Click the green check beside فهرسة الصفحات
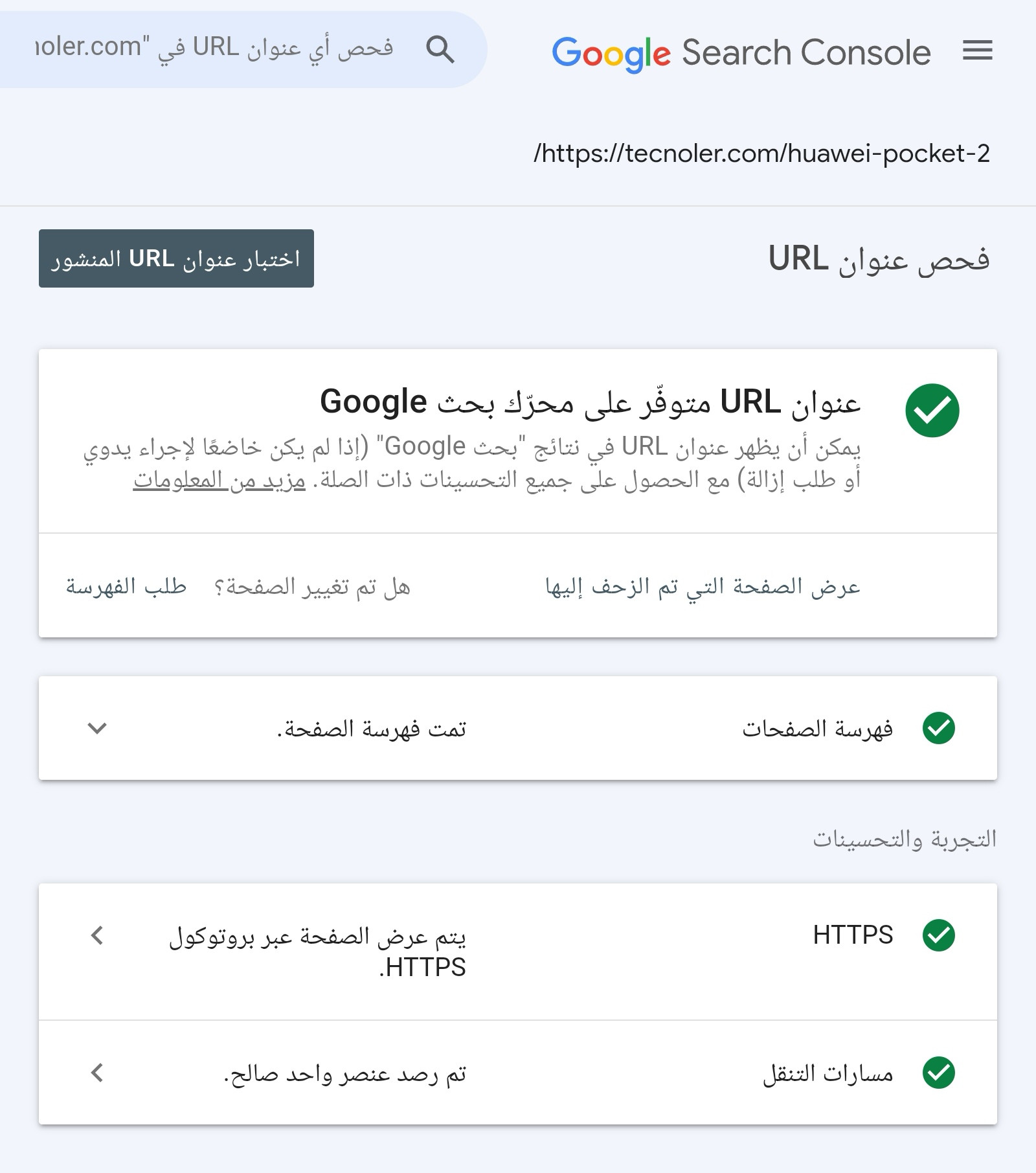Image resolution: width=1036 pixels, height=1173 pixels. pyautogui.click(x=938, y=728)
